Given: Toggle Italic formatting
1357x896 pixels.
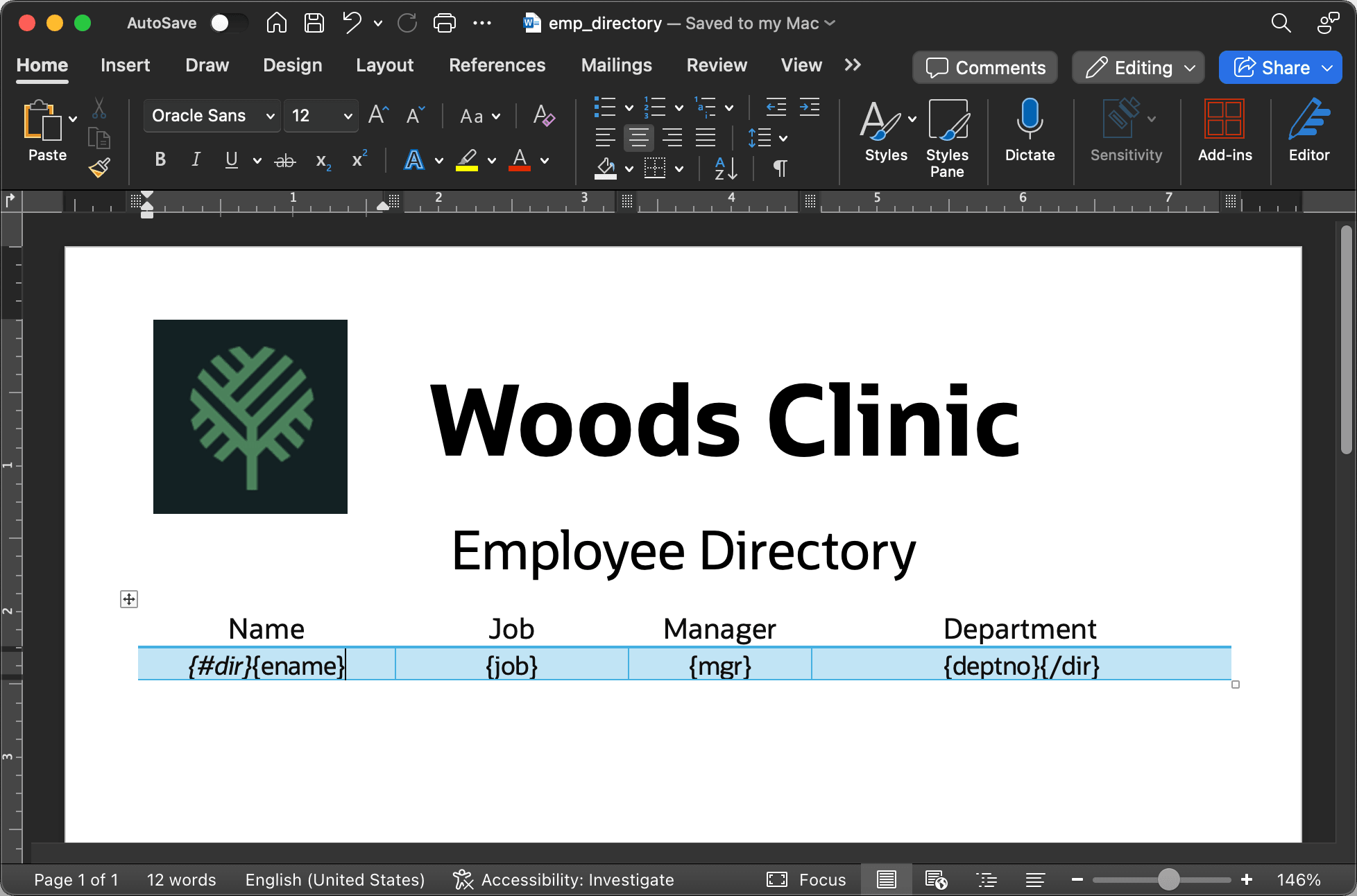Looking at the screenshot, I should 196,160.
